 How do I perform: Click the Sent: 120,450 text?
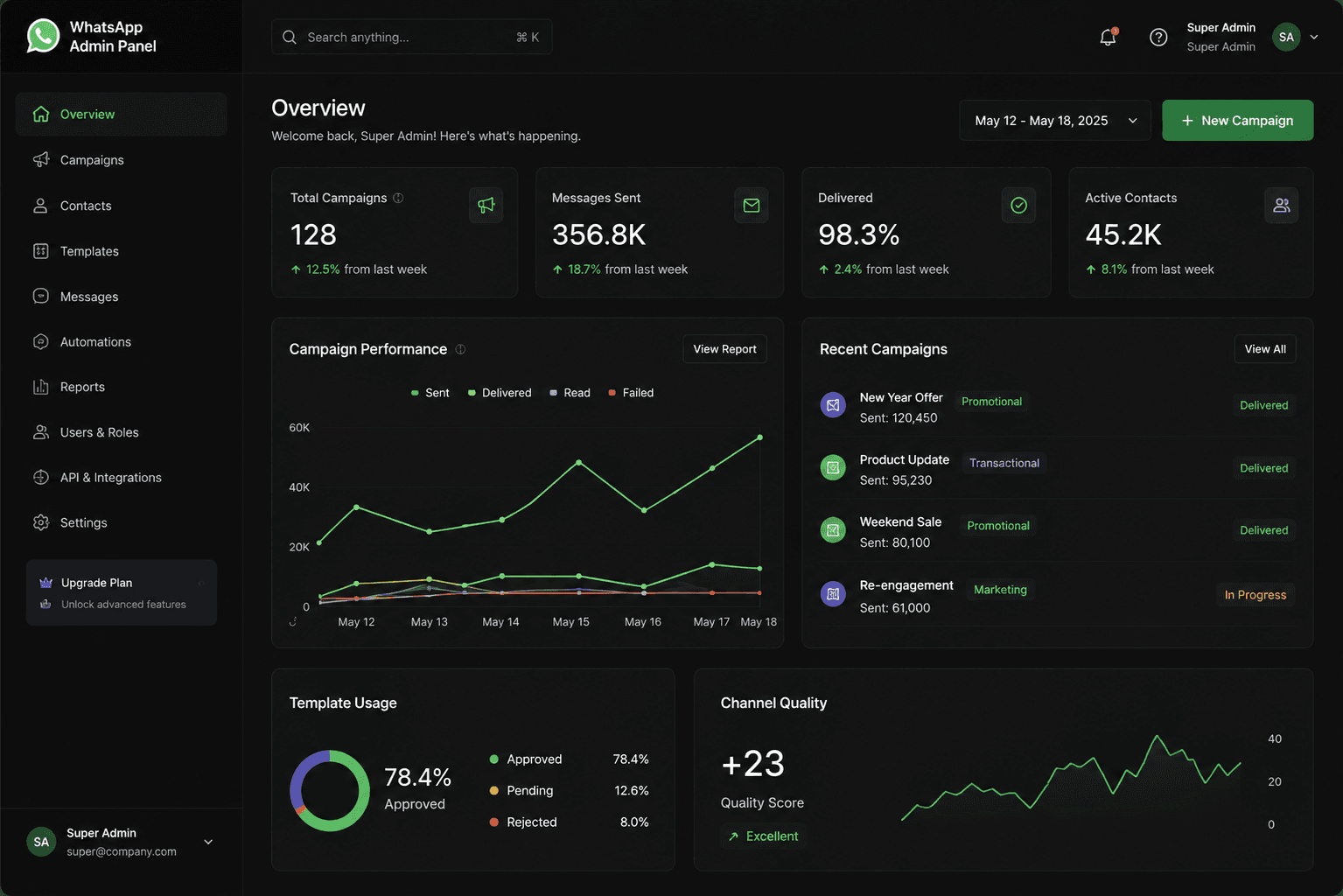[x=899, y=418]
